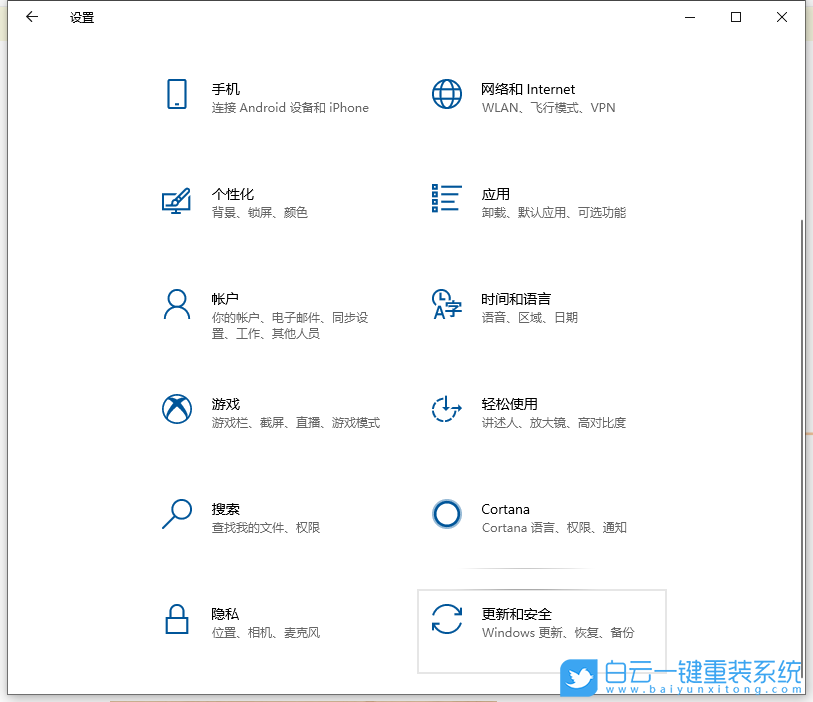Select the 手机 (Phone) smartphone icon
Screen dimensions: 813x702
(177, 94)
